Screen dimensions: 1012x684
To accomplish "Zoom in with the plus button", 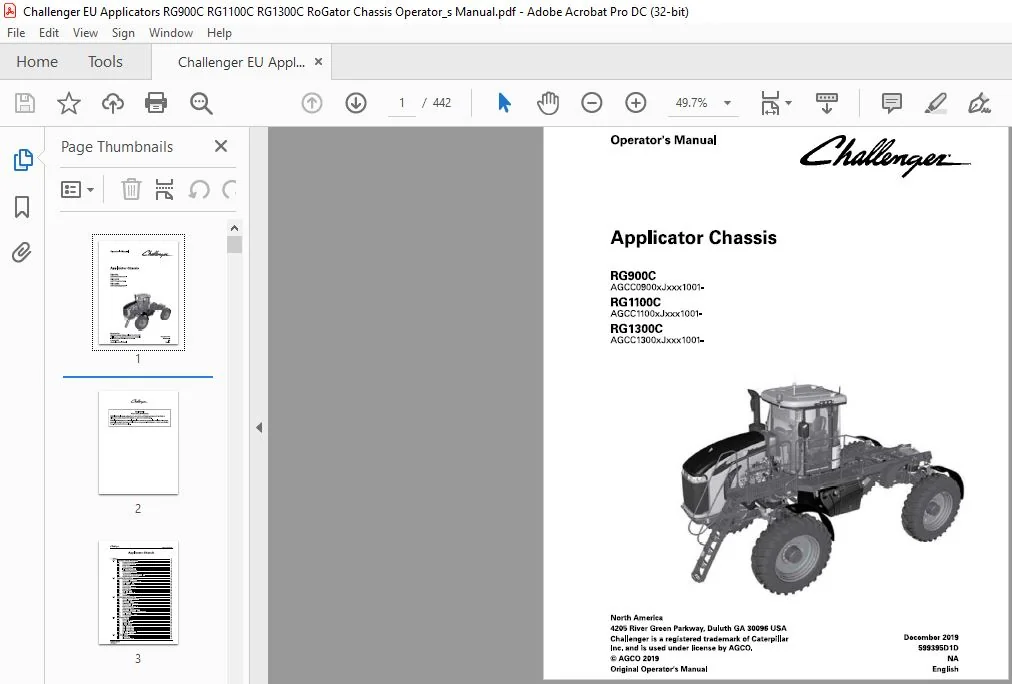I will [636, 103].
